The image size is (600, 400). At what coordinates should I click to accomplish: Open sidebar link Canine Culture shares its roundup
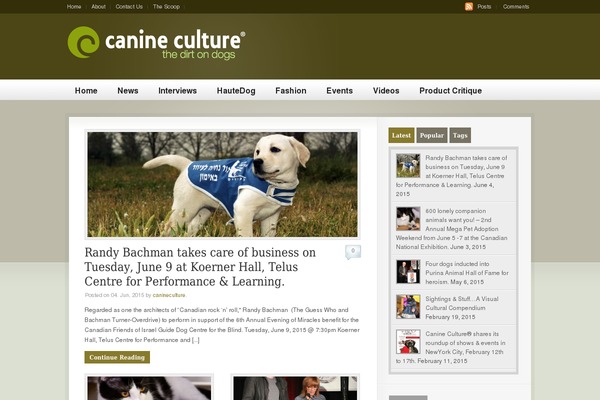[x=452, y=347]
